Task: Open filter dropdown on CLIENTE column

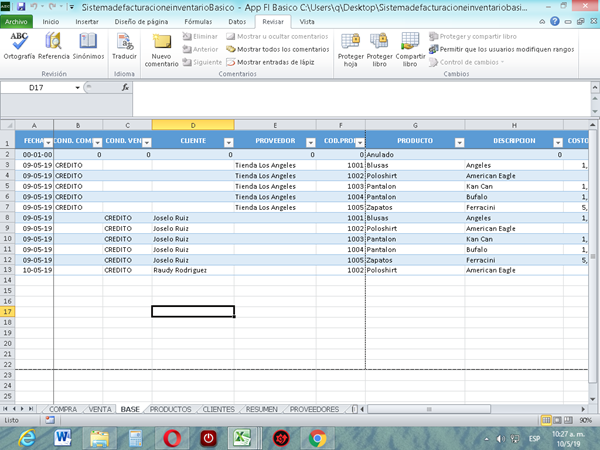Action: (x=227, y=142)
